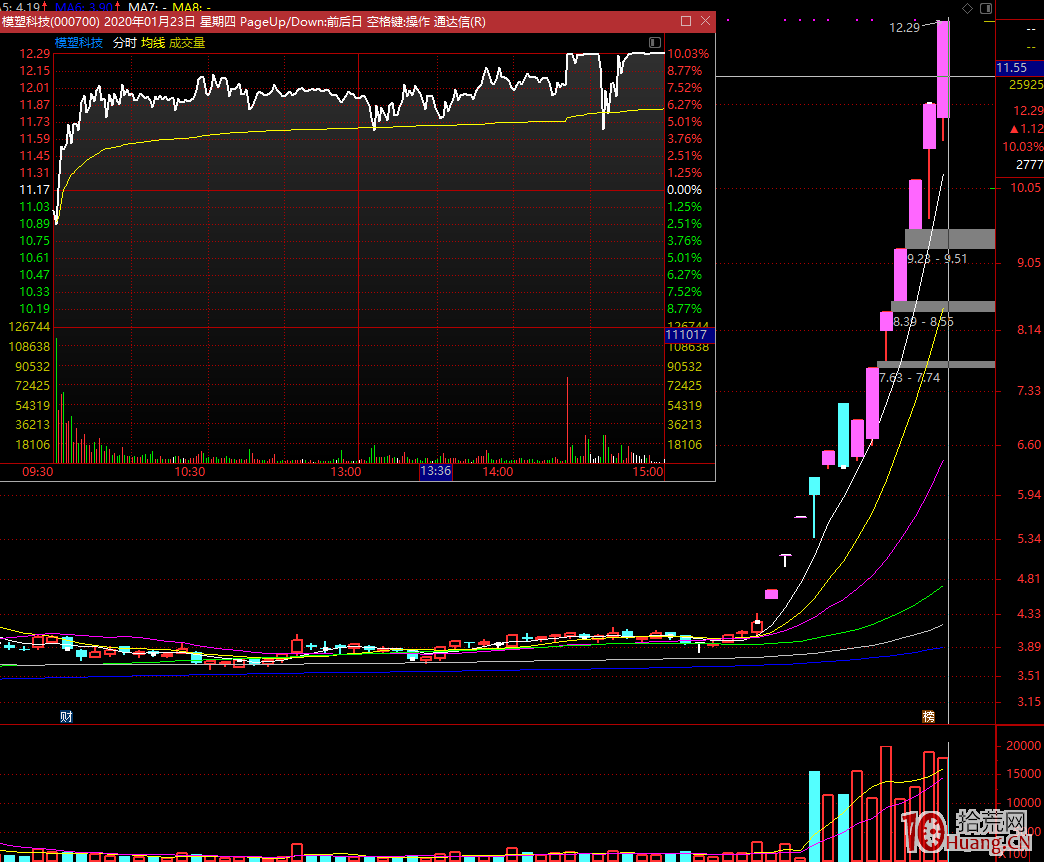Image resolution: width=1044 pixels, height=862 pixels.
Task: Click the 9.28 - 9.51 gap zone label
Action: pos(937,259)
